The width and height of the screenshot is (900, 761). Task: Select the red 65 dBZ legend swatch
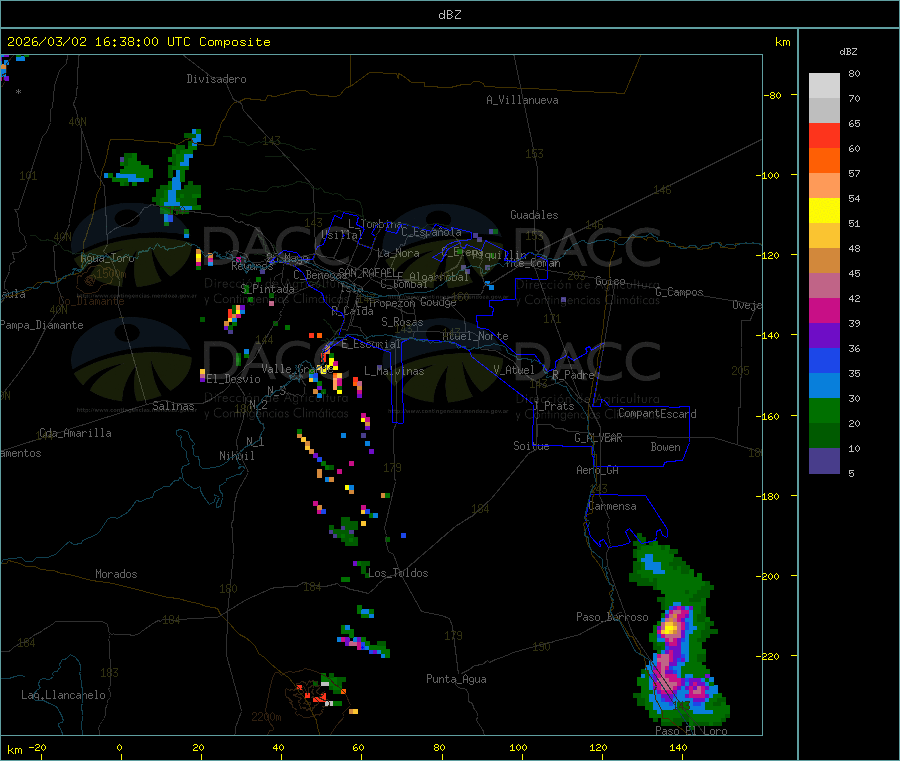pos(824,135)
